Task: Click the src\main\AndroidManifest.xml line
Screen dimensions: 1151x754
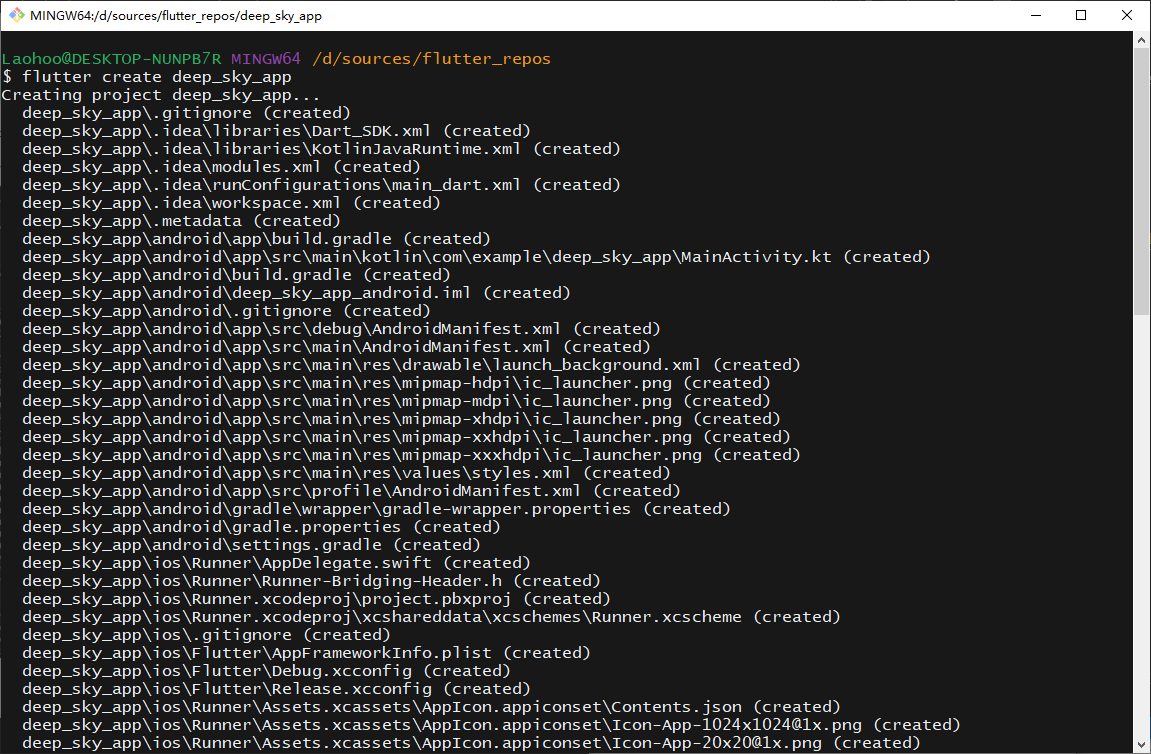Action: tap(336, 347)
